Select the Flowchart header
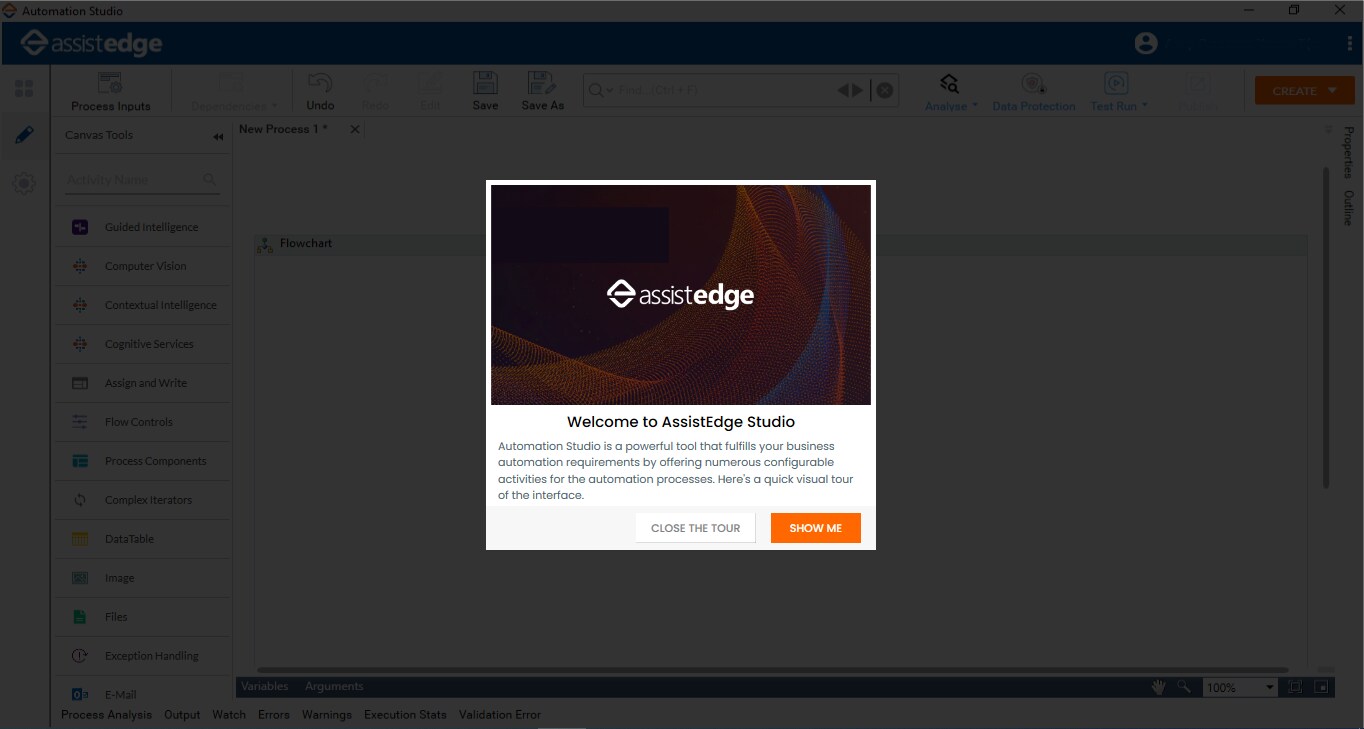The height and width of the screenshot is (729, 1364). click(x=781, y=244)
